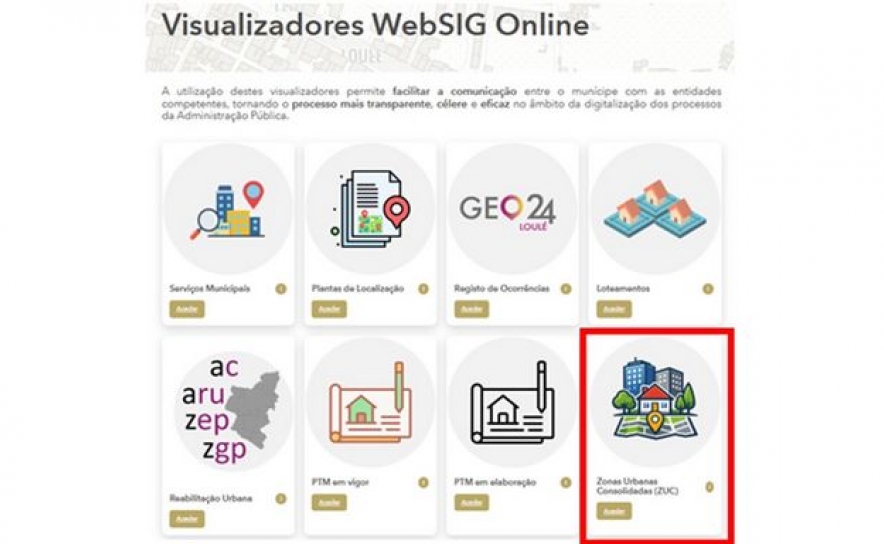Click the PTM em elaboração label
The height and width of the screenshot is (544, 884).
point(495,483)
